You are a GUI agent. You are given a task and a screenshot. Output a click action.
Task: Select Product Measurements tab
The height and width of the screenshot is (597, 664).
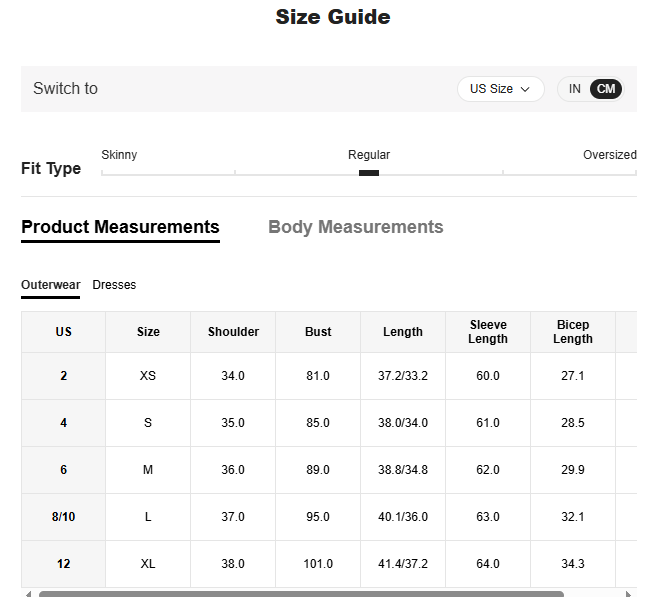point(120,227)
